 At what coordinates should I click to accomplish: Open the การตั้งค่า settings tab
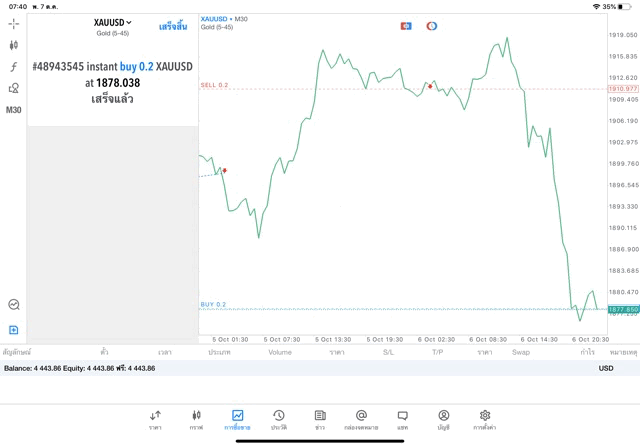485,419
